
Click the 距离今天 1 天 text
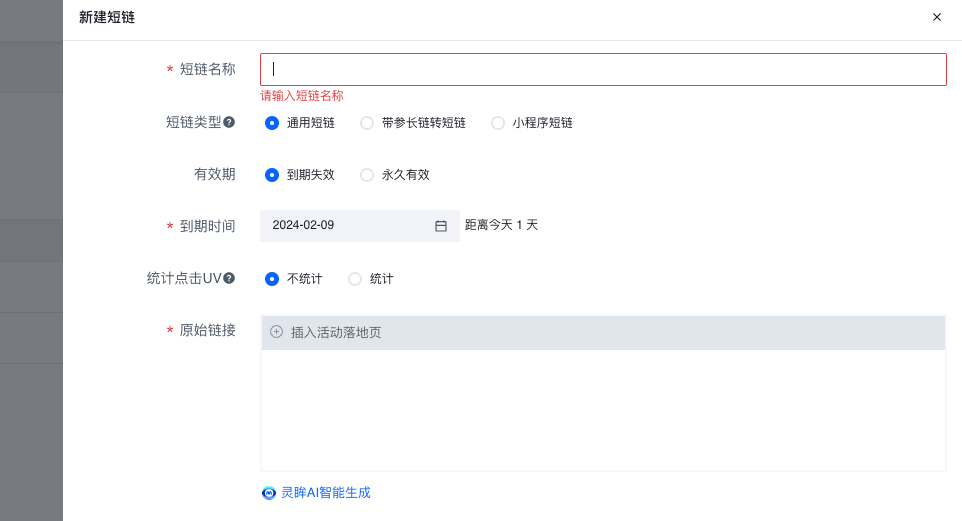tap(501, 226)
